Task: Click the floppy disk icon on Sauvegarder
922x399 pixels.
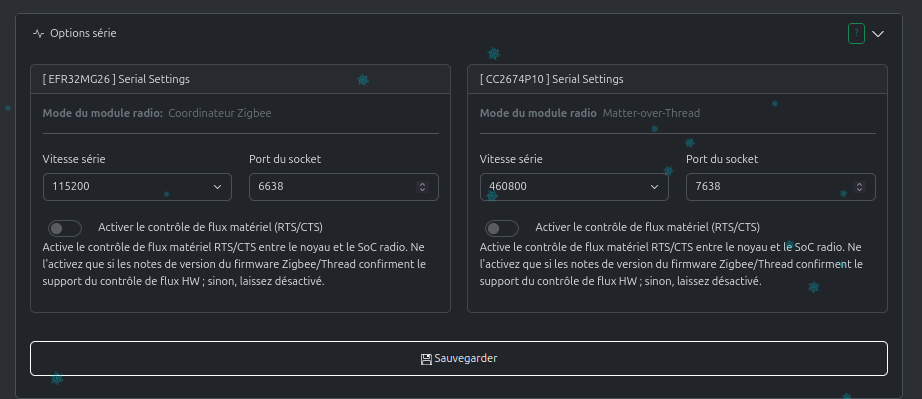Action: (426, 359)
